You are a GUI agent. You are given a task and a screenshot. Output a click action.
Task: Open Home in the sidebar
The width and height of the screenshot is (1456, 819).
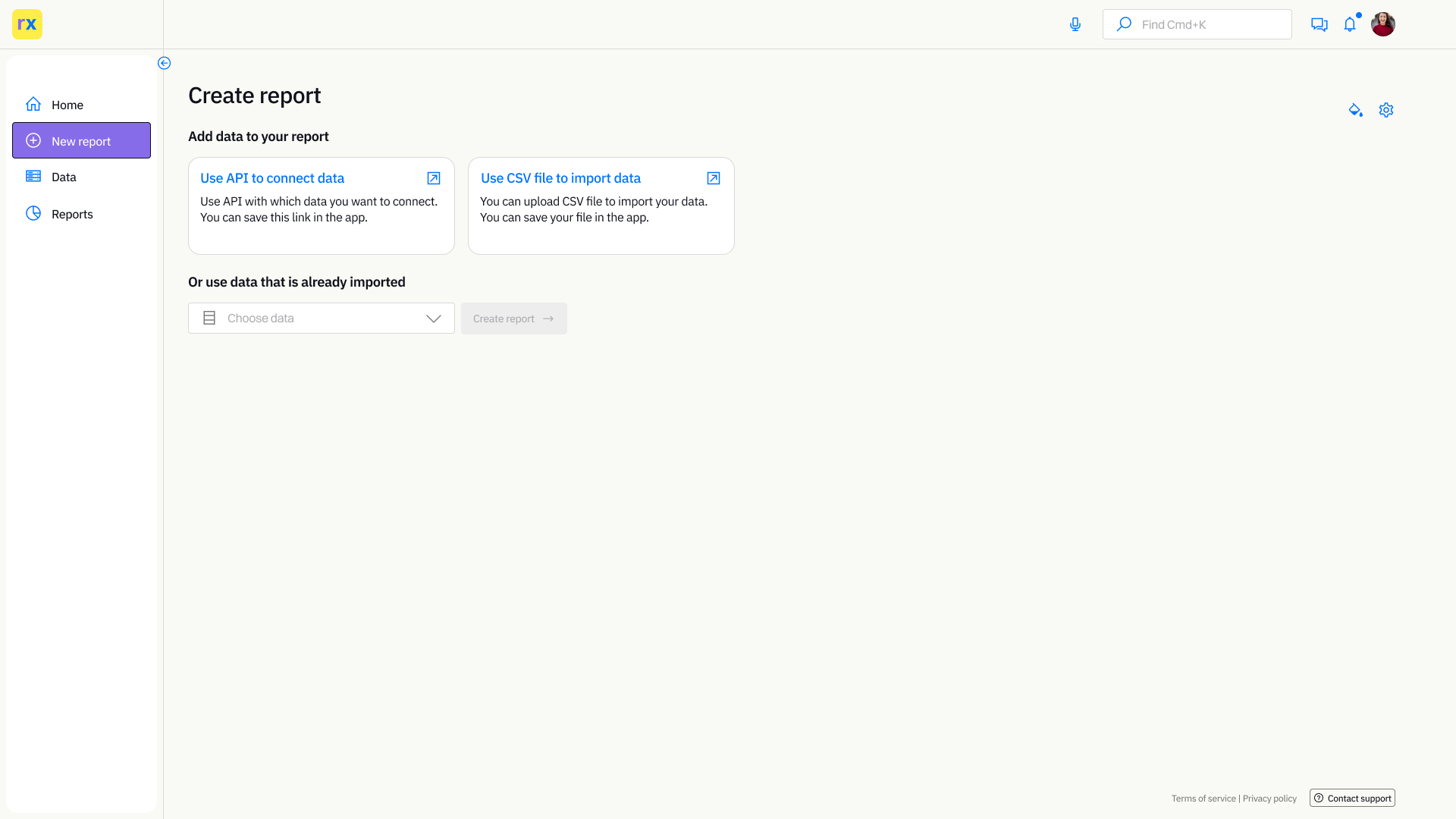tap(81, 105)
